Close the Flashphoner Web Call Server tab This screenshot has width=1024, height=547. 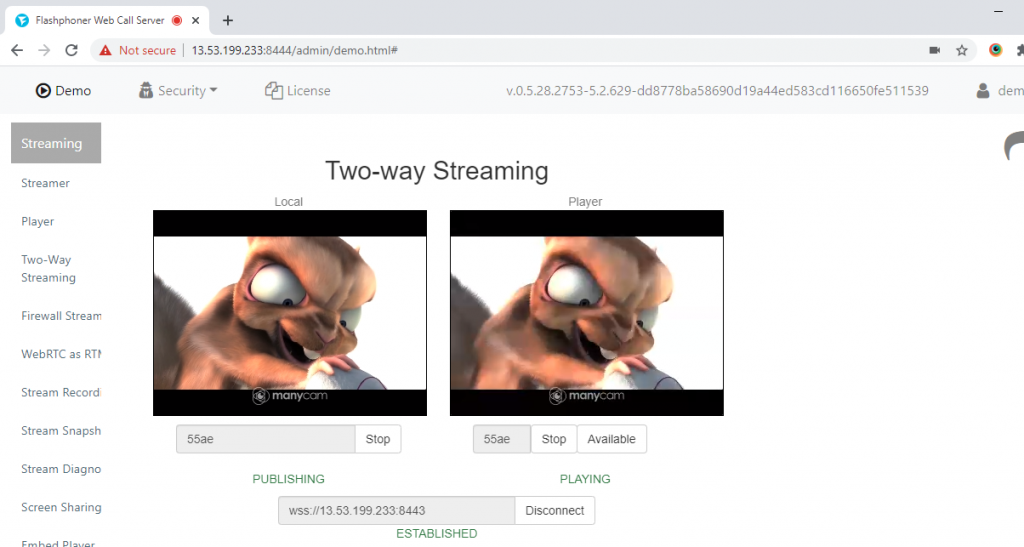pyautogui.click(x=195, y=20)
